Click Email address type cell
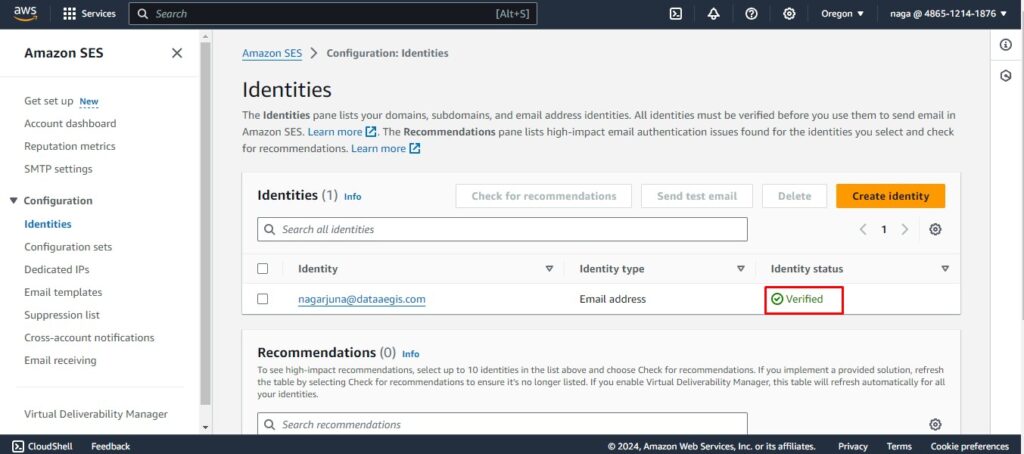Screen dimensions: 1024x454 pyautogui.click(x=613, y=299)
